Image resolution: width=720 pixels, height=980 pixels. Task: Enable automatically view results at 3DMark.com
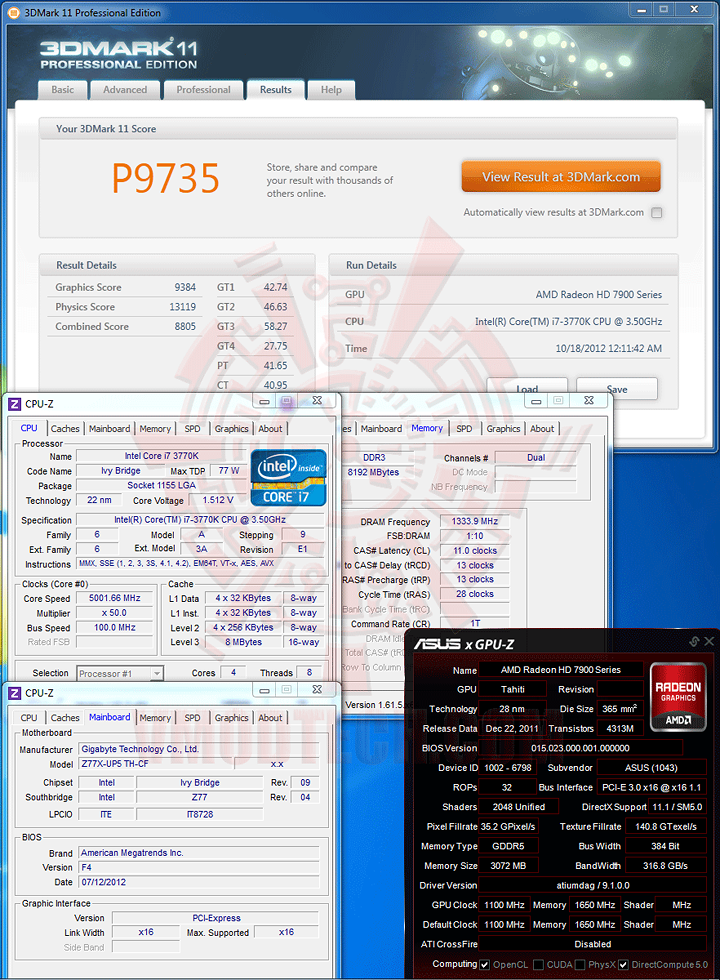pos(656,212)
